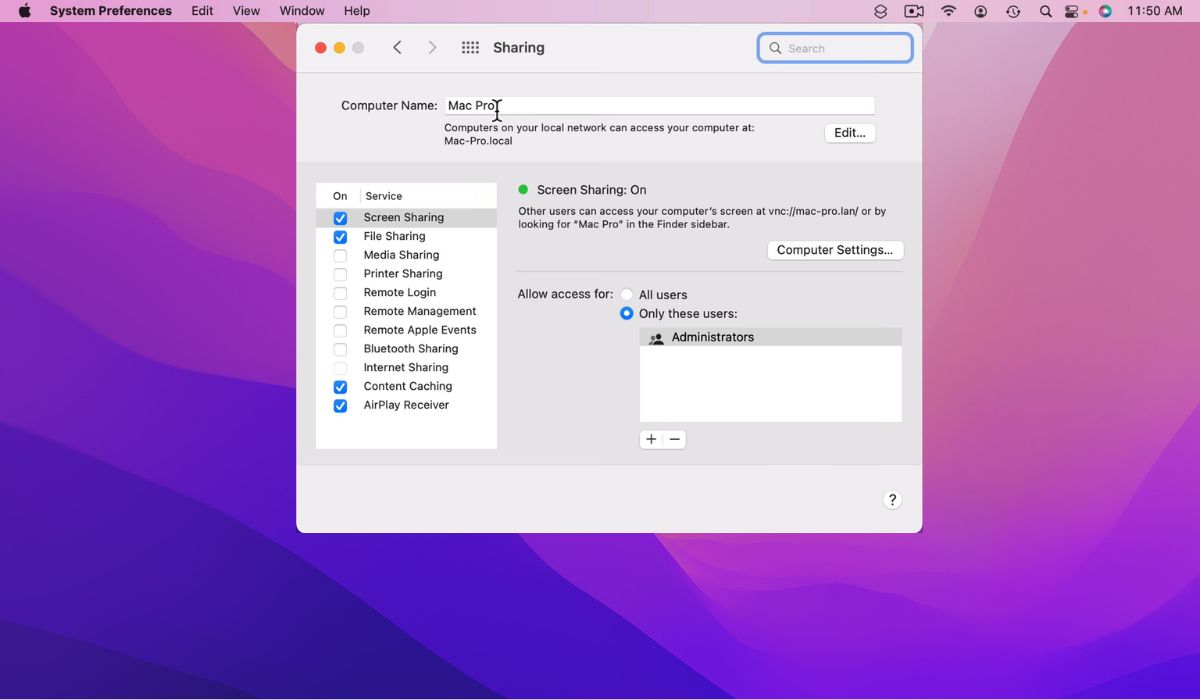
Task: Add a user with the plus button
Action: [x=651, y=439]
